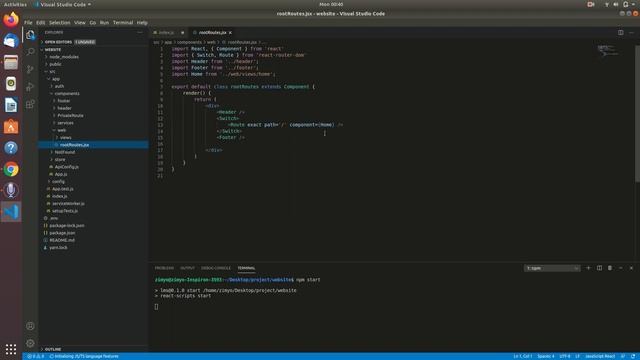Image resolution: width=640 pixels, height=360 pixels.
Task: Open the Selection menu
Action: point(60,22)
